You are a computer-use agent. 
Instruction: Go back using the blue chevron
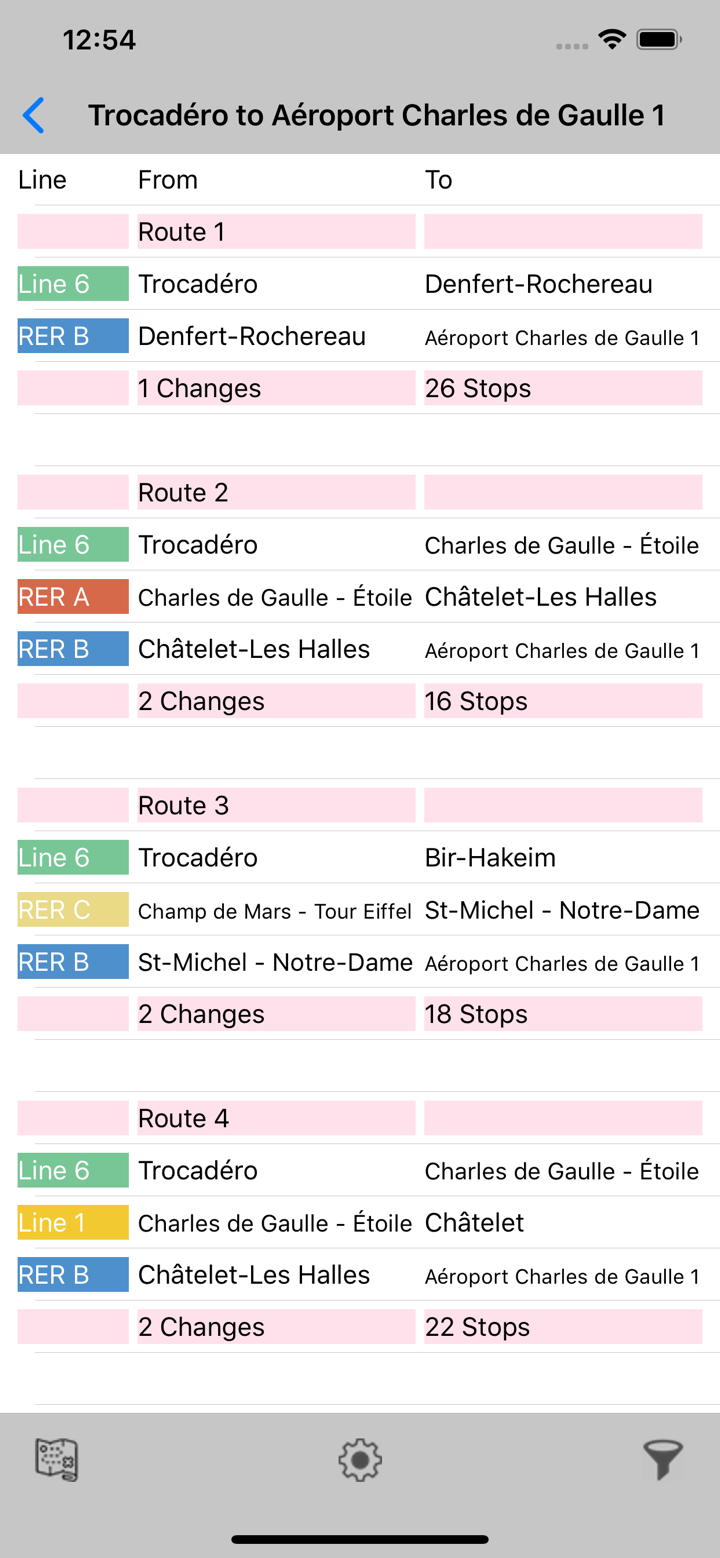(x=33, y=115)
